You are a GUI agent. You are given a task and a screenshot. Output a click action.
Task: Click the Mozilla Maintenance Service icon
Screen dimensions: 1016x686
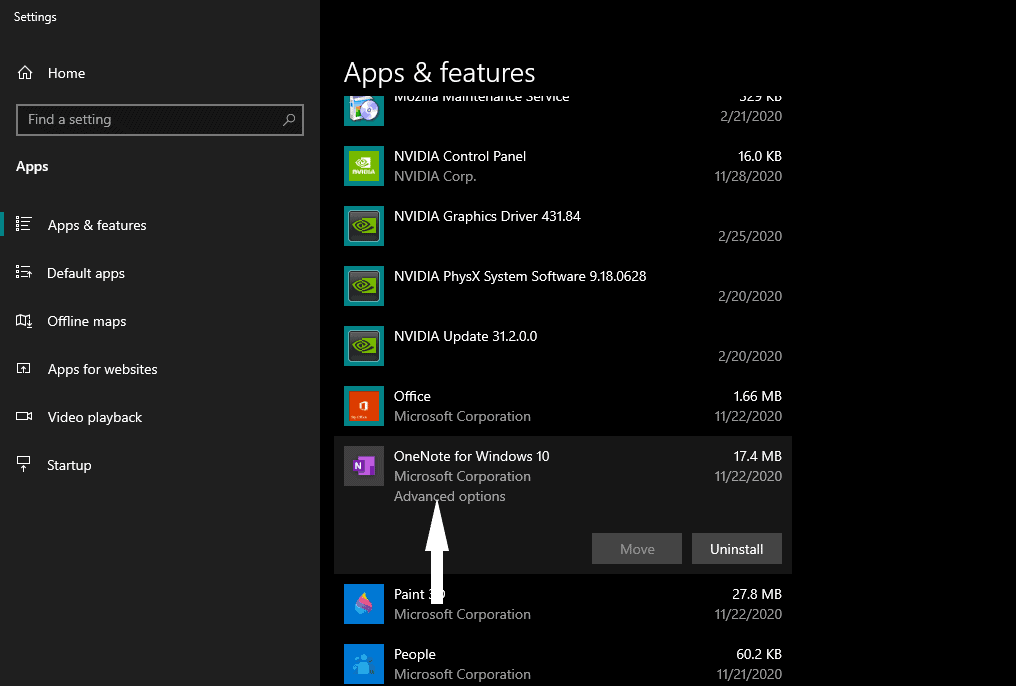tap(364, 111)
